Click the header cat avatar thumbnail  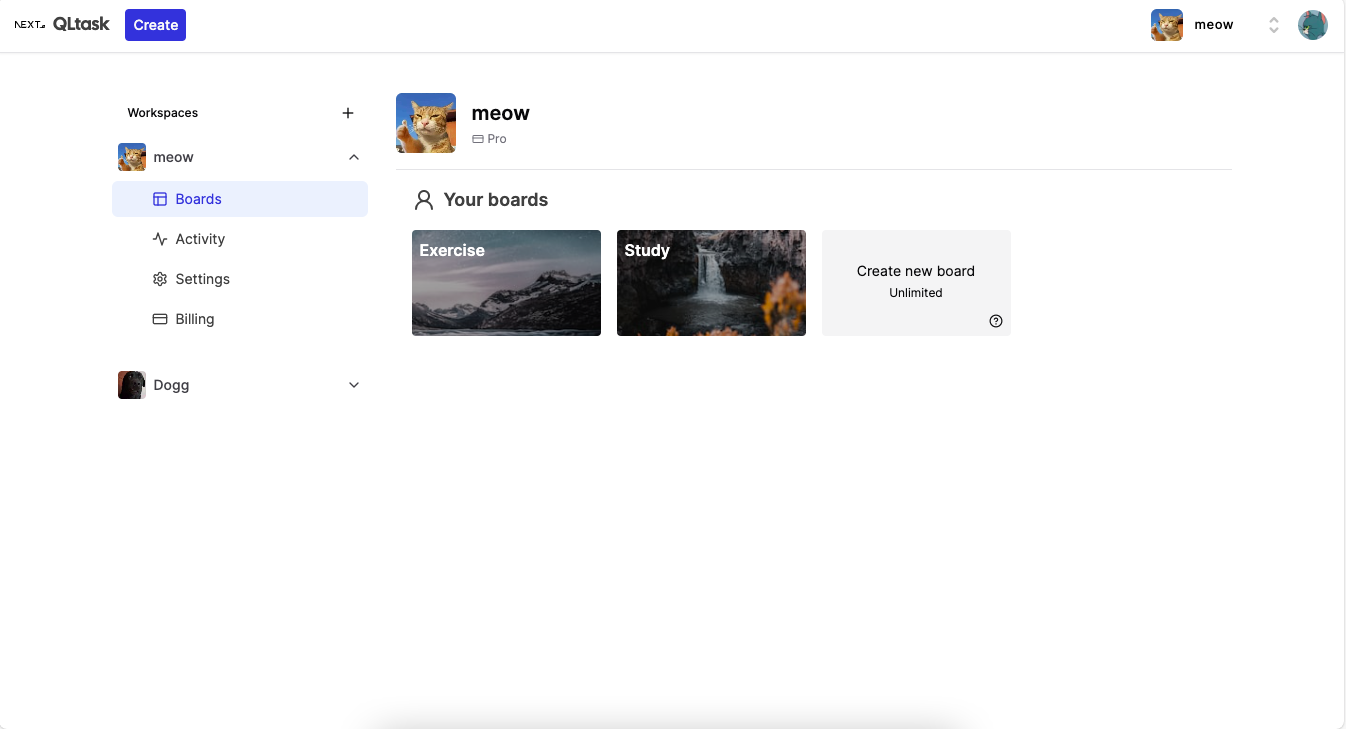click(x=1167, y=25)
